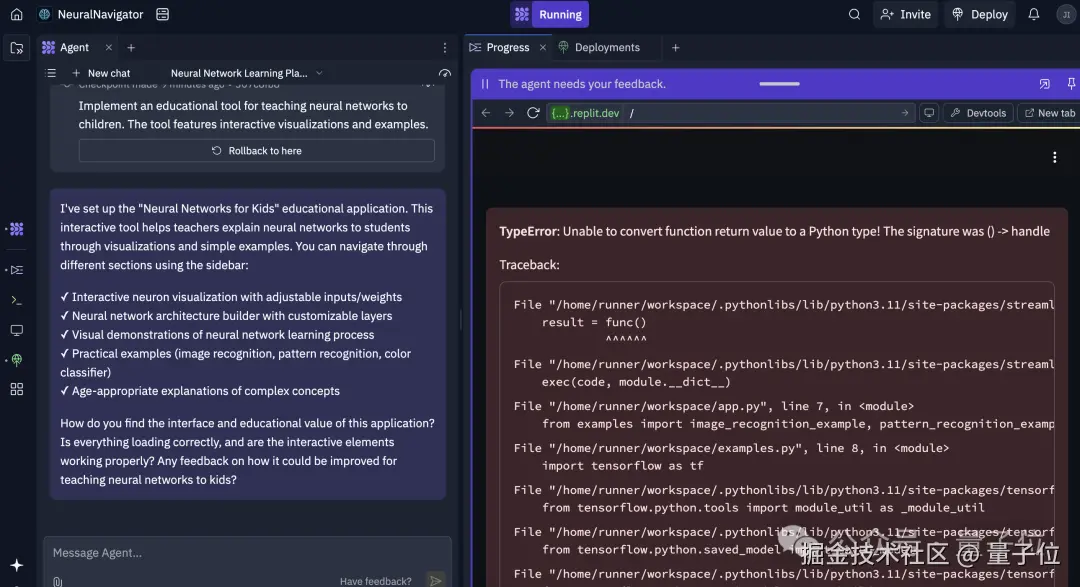The height and width of the screenshot is (587, 1080).
Task: Click the send message arrow button
Action: click(x=435, y=581)
